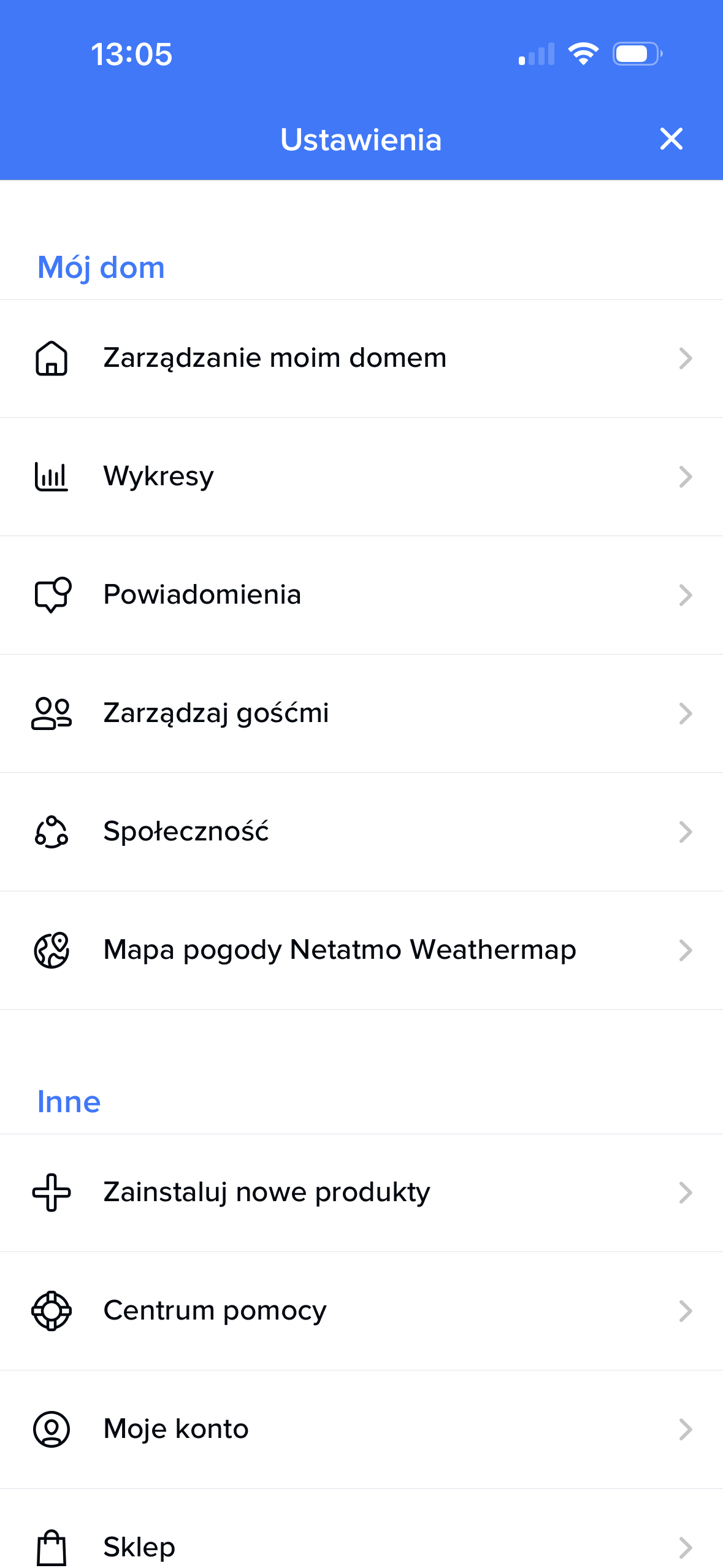
Task: Tap the plus icon for new products
Action: (52, 1193)
